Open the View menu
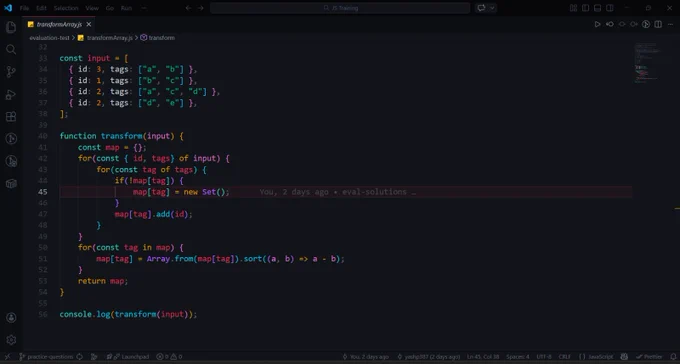The image size is (680, 364). pos(92,8)
